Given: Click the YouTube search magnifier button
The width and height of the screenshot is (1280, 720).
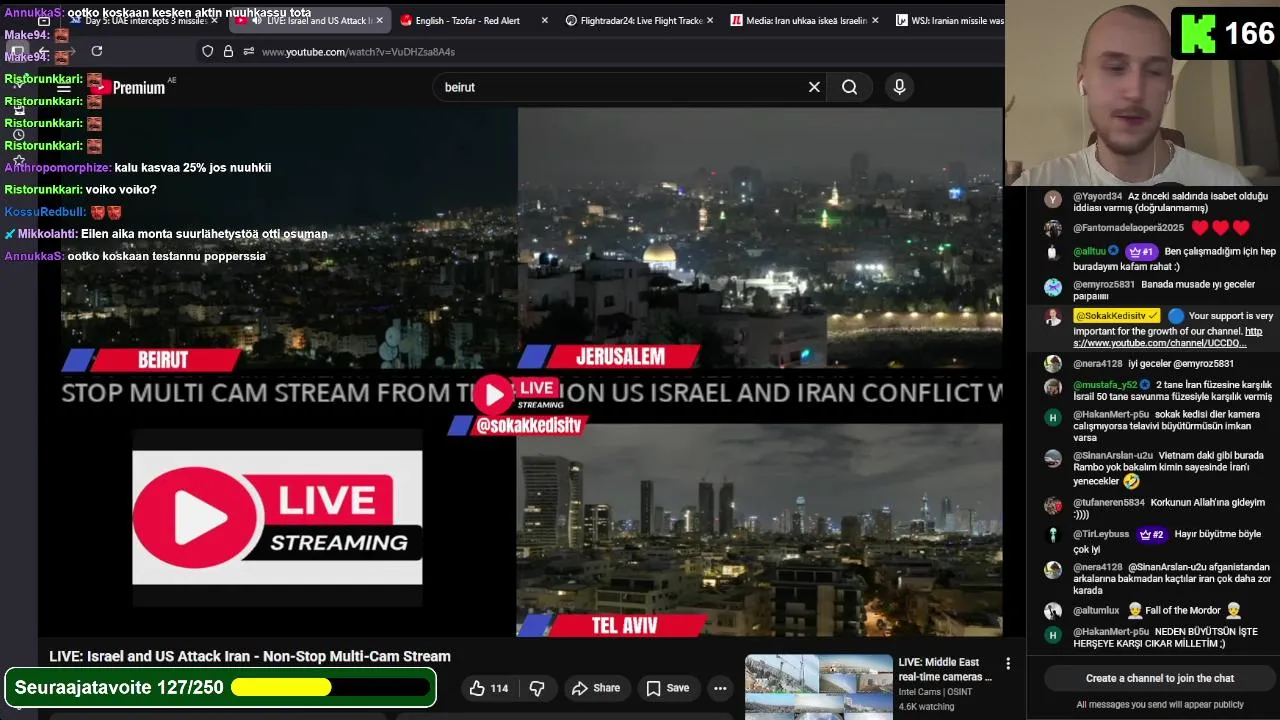Looking at the screenshot, I should [849, 87].
